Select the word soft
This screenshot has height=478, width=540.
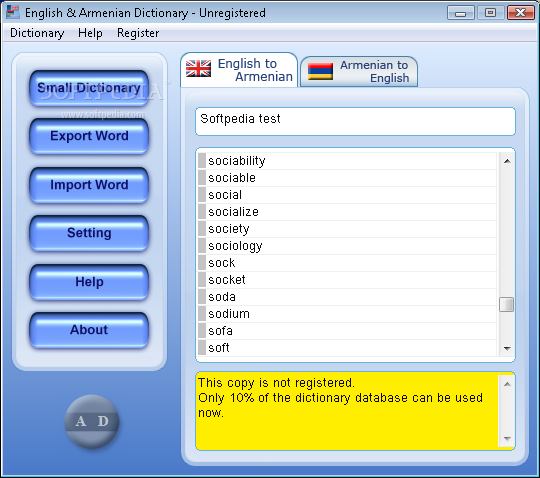pyautogui.click(x=347, y=348)
